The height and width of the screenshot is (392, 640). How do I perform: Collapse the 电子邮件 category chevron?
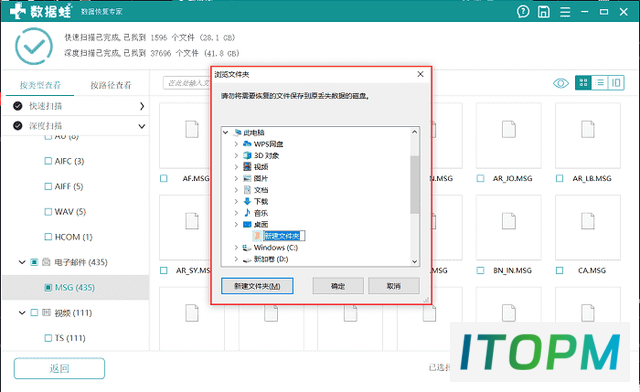click(22, 262)
